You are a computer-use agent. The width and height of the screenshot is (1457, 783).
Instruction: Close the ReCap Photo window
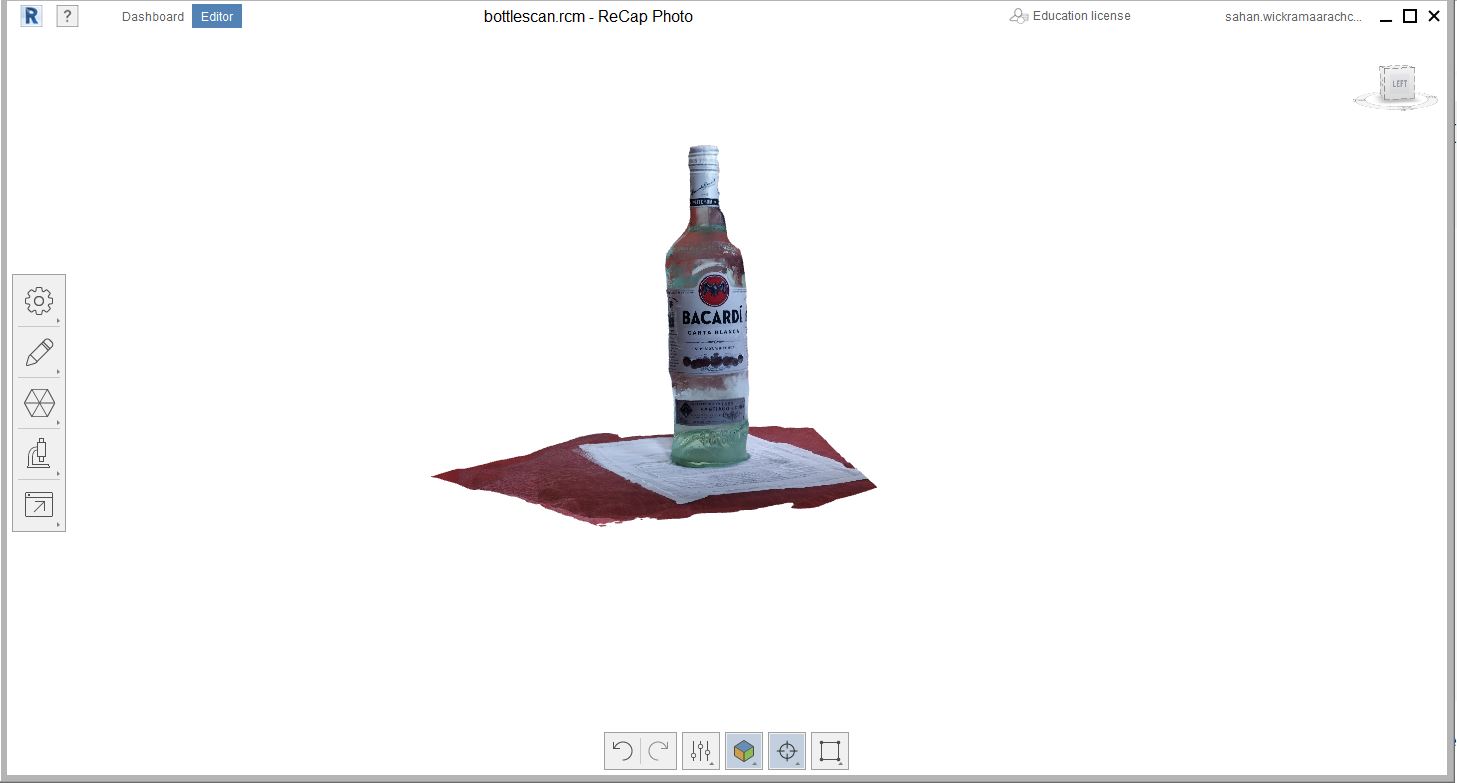[1434, 16]
